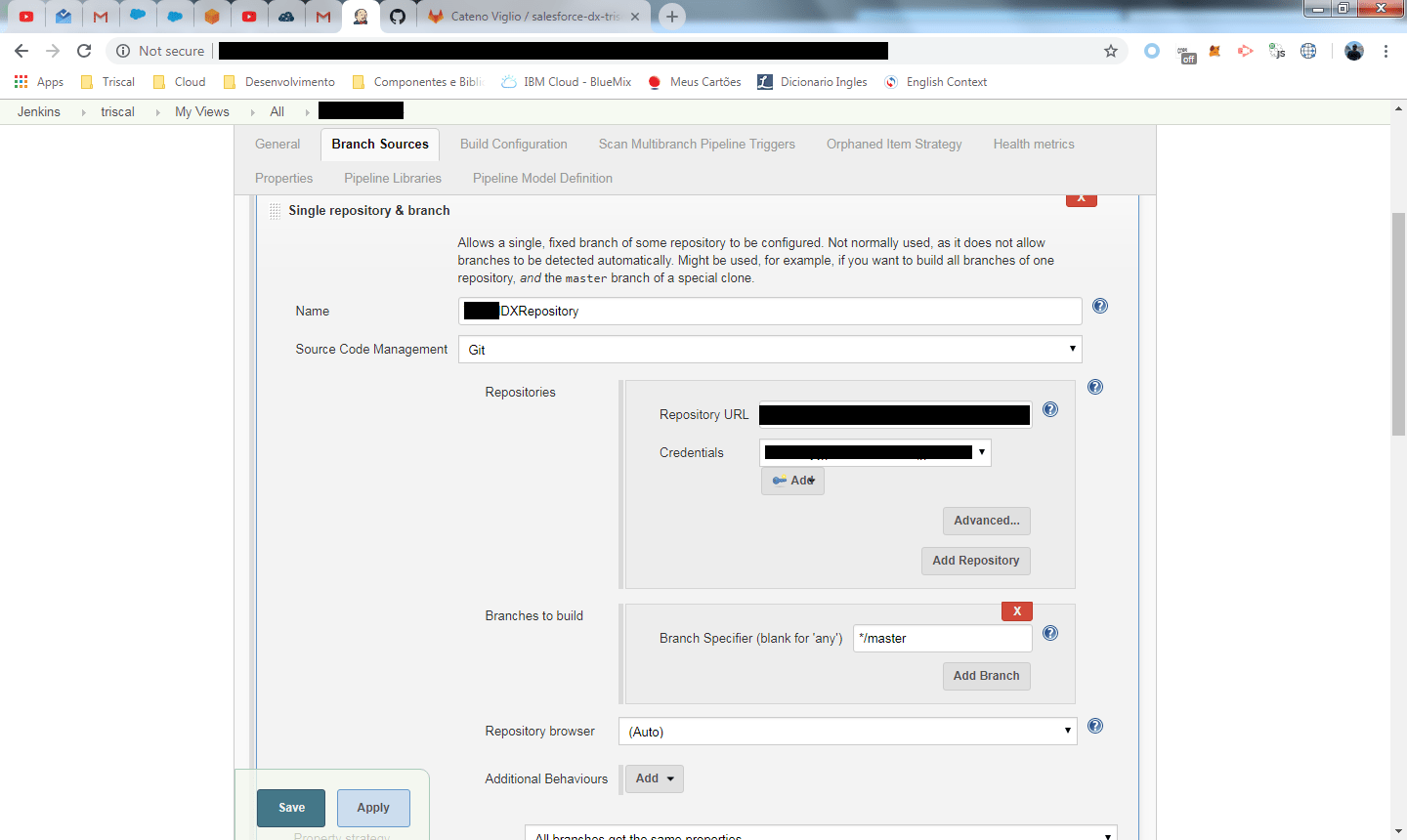
Task: Reload the current page
Action: click(x=84, y=51)
